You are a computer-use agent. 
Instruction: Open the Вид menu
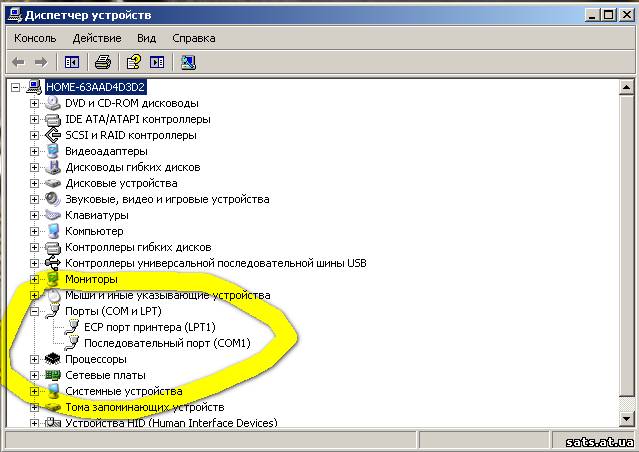[x=146, y=38]
